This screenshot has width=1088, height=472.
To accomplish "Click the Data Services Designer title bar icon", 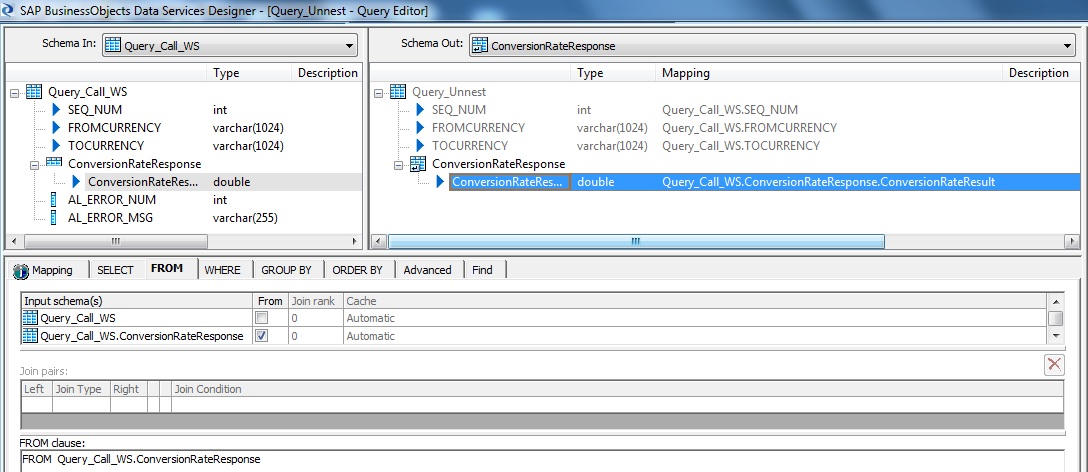I will (8, 10).
